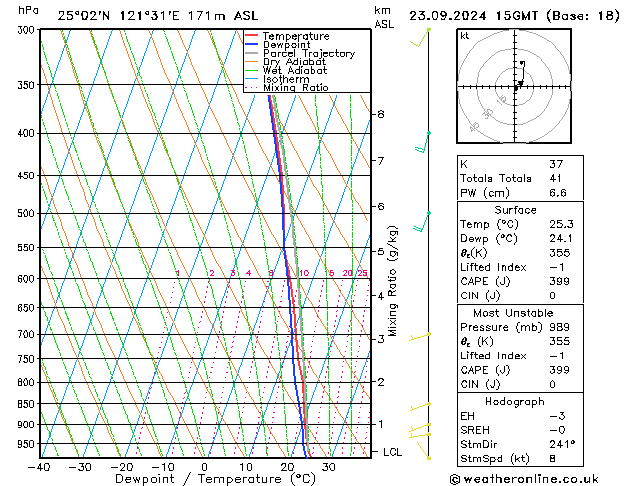Click the 'Surface' section heading
Screen dimensions: 629x486
(515, 210)
